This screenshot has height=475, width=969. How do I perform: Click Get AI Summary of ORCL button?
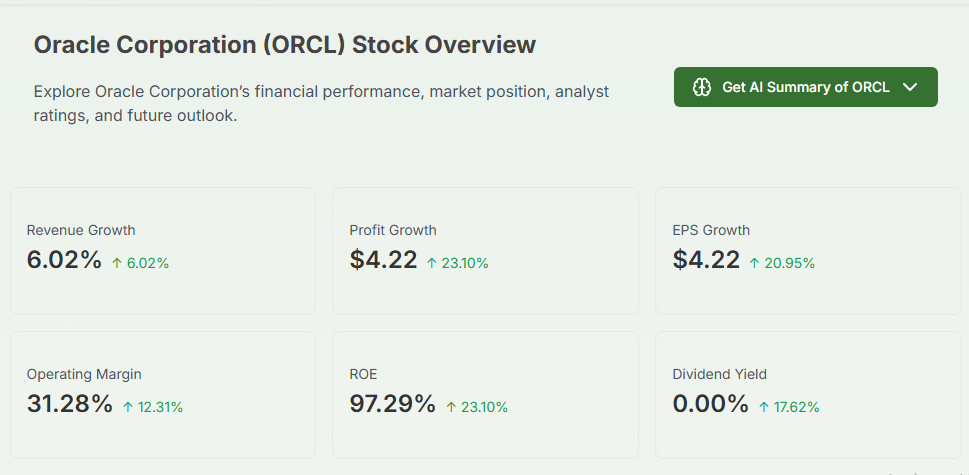(x=805, y=87)
